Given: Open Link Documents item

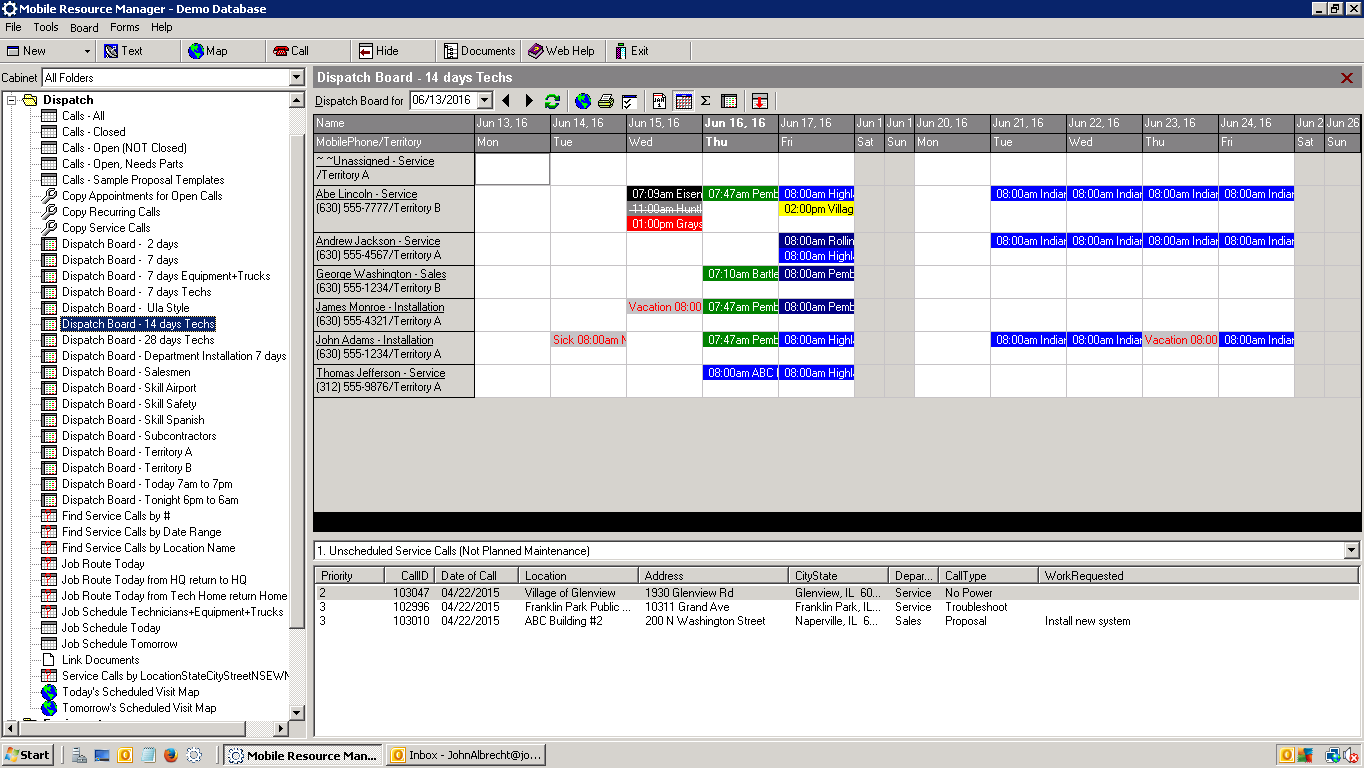Looking at the screenshot, I should pos(101,660).
